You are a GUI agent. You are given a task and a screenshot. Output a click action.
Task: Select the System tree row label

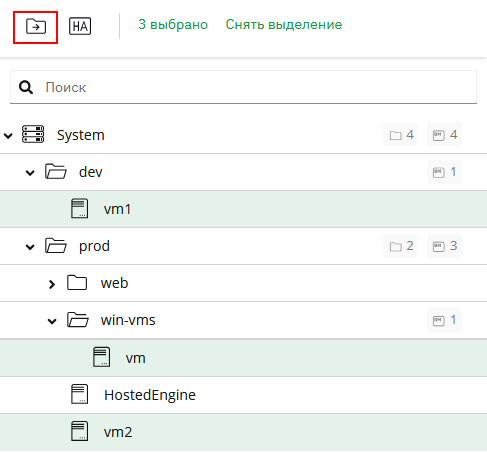pyautogui.click(x=81, y=135)
